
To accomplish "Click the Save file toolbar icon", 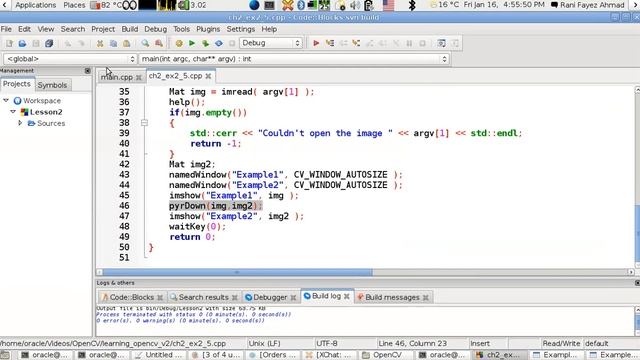I will point(36,43).
